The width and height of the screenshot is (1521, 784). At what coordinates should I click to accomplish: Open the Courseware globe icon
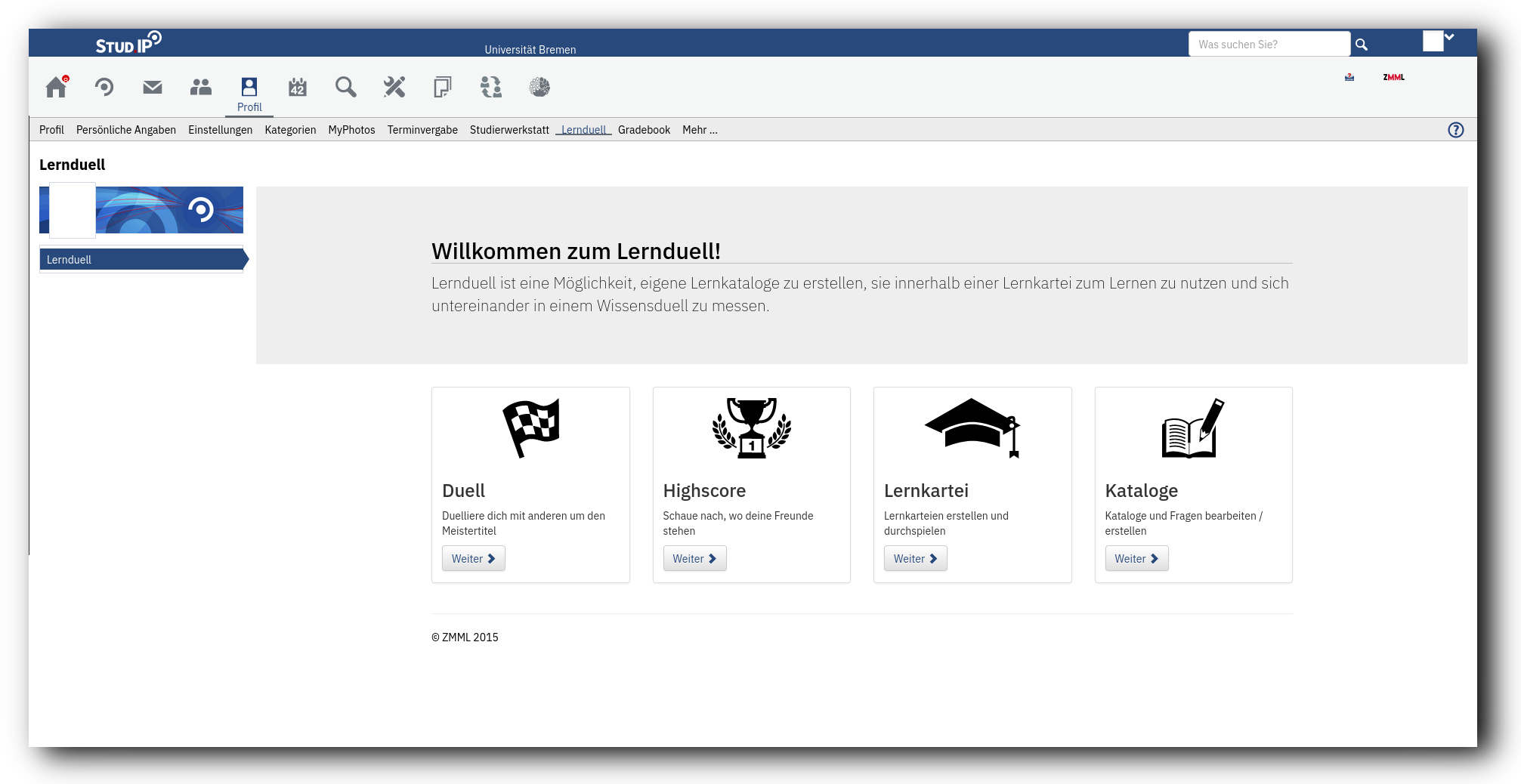(540, 87)
